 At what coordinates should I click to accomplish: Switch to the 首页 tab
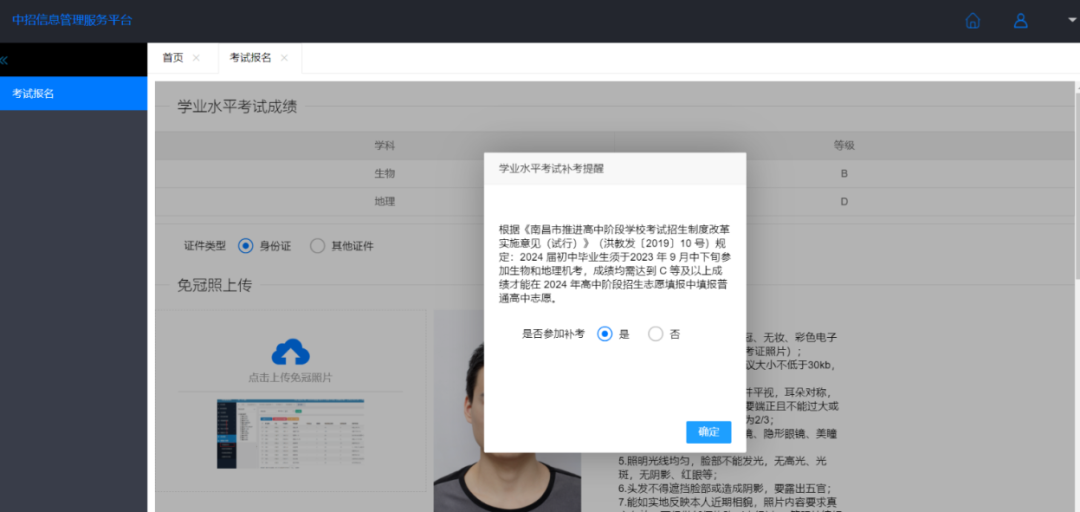[x=173, y=58]
